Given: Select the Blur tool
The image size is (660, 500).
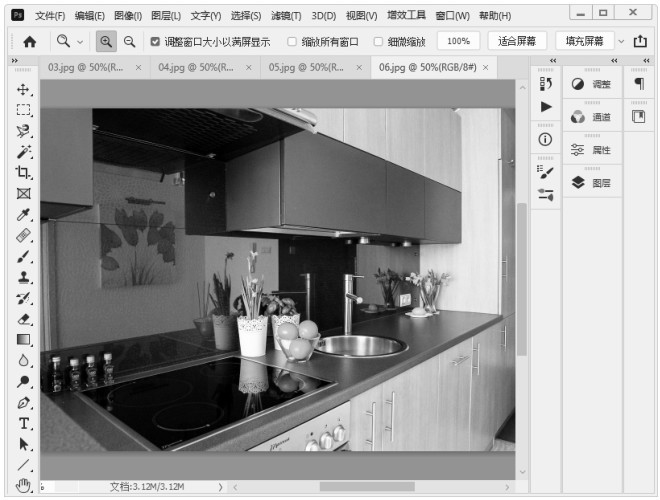Looking at the screenshot, I should tap(23, 360).
